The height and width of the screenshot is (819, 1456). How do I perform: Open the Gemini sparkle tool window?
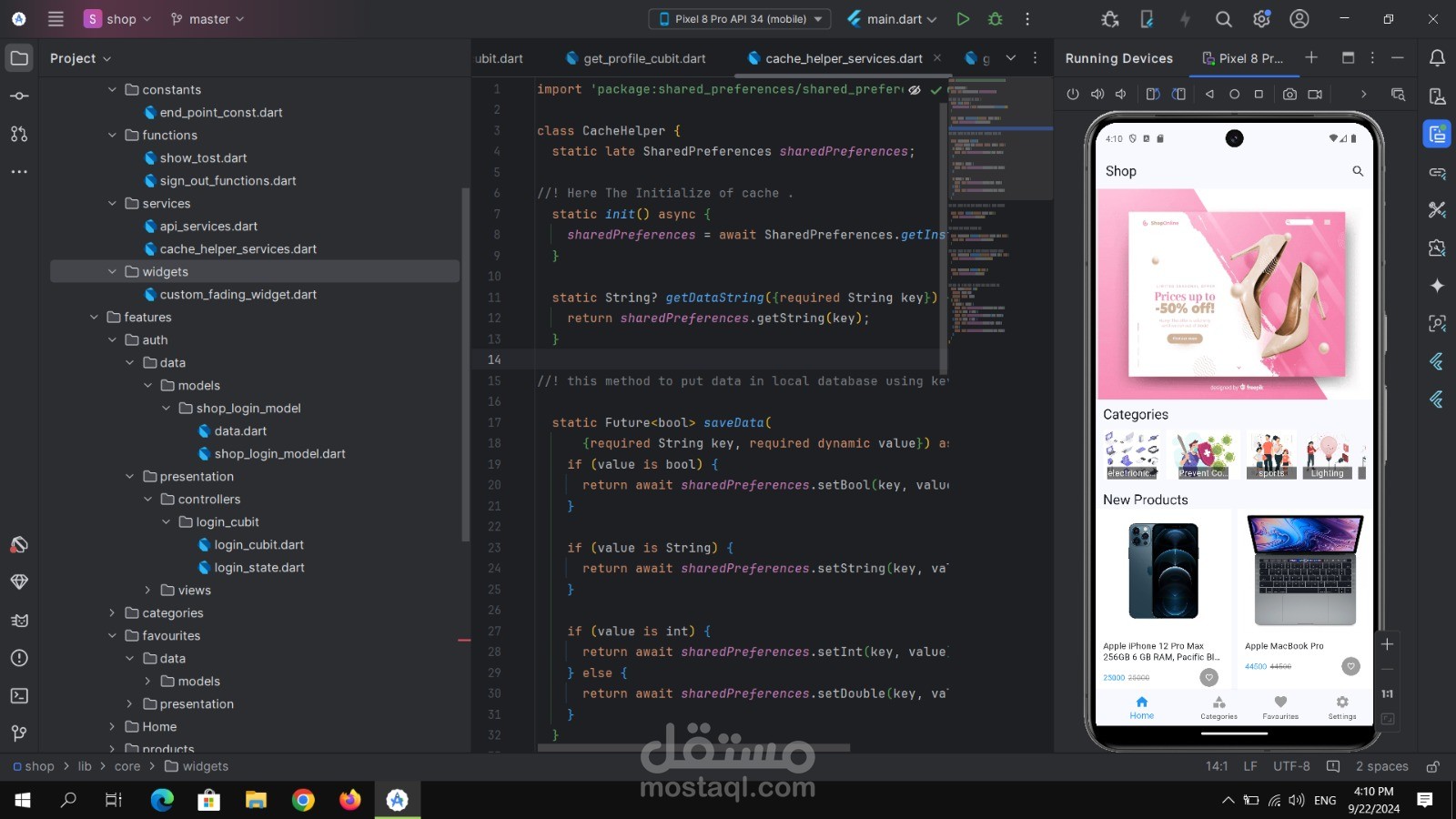click(1437, 286)
